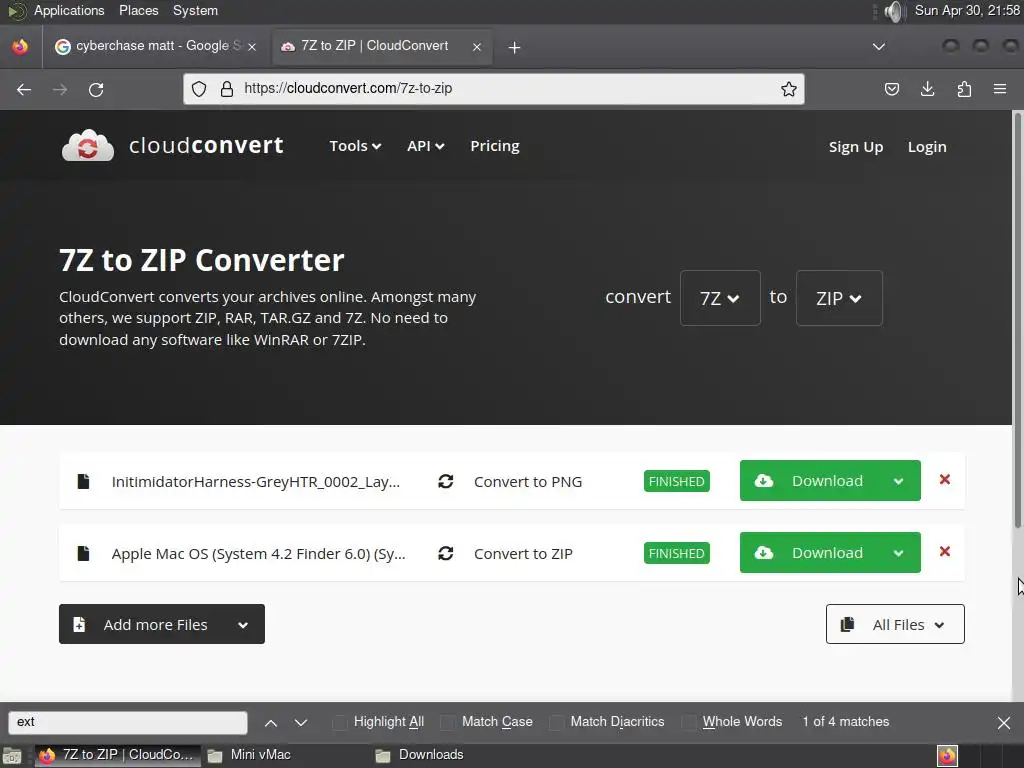Remove the Apple Mac OS file with red X
Viewport: 1024px width, 768px height.
coord(944,551)
